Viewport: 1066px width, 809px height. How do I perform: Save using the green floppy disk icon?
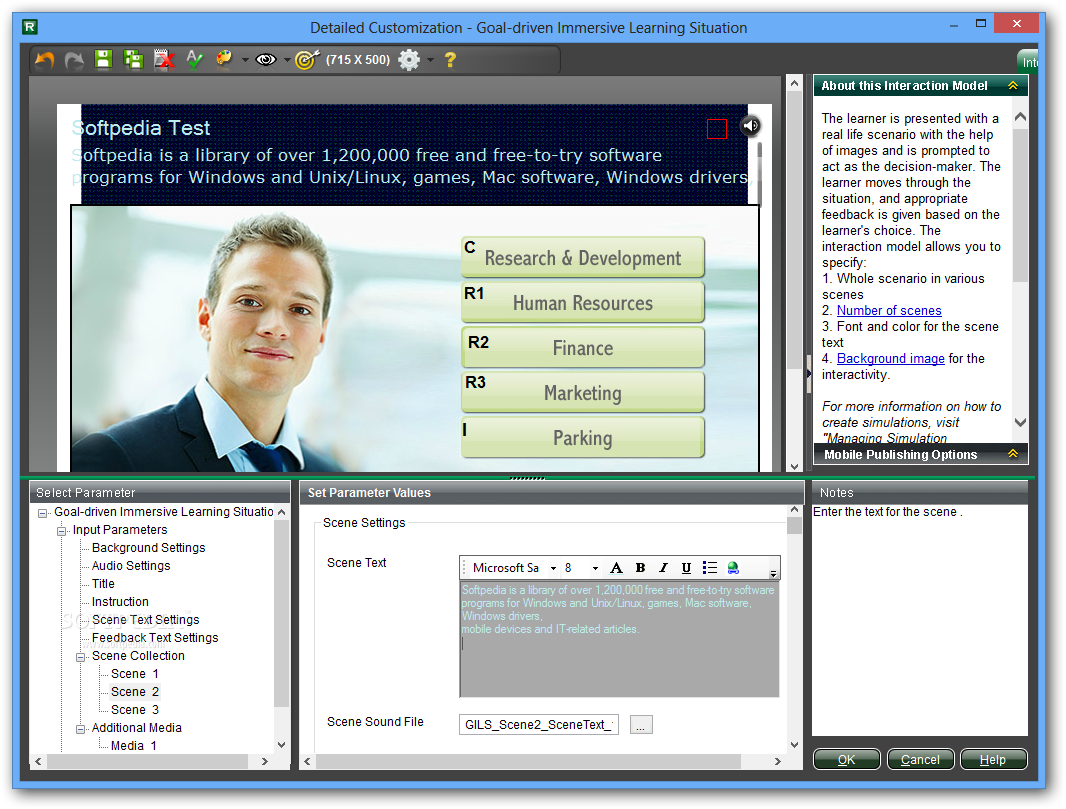103,59
